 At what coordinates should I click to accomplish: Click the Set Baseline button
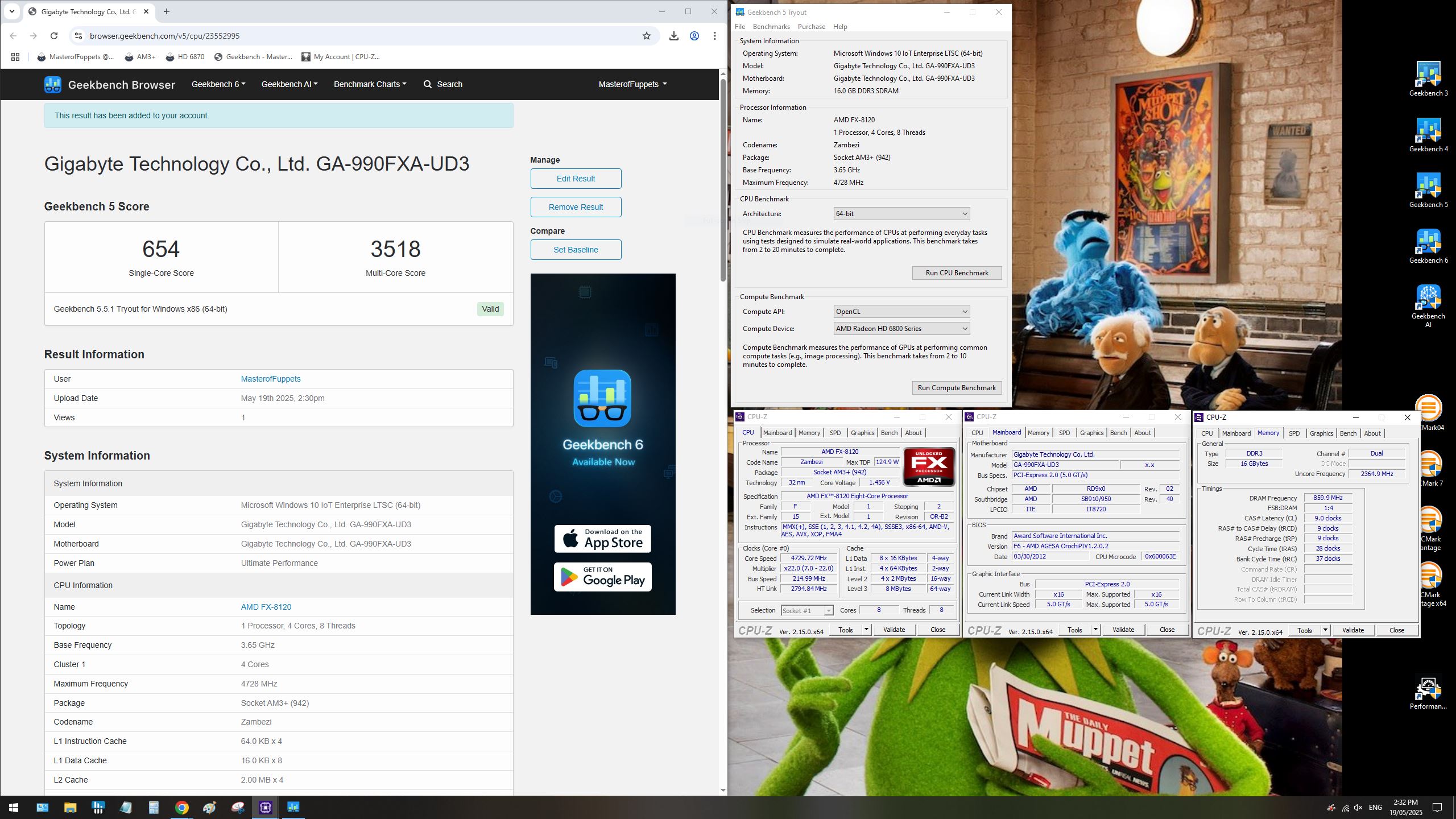coord(576,250)
